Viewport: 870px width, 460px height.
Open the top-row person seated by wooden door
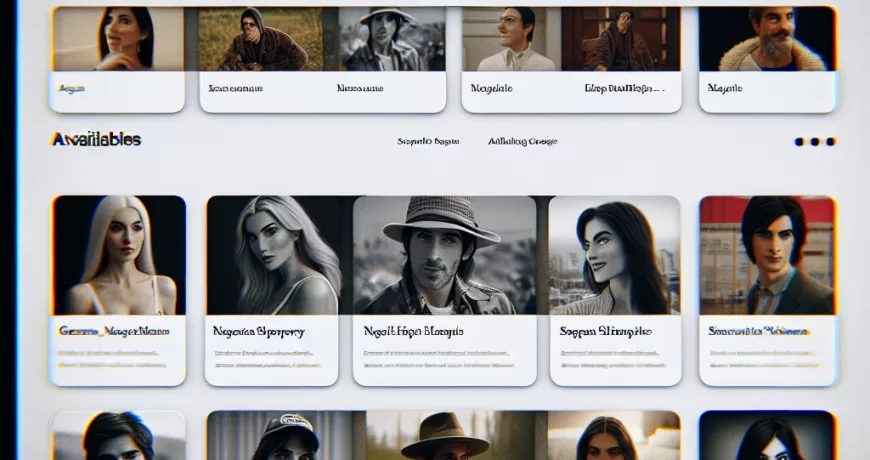pos(620,39)
